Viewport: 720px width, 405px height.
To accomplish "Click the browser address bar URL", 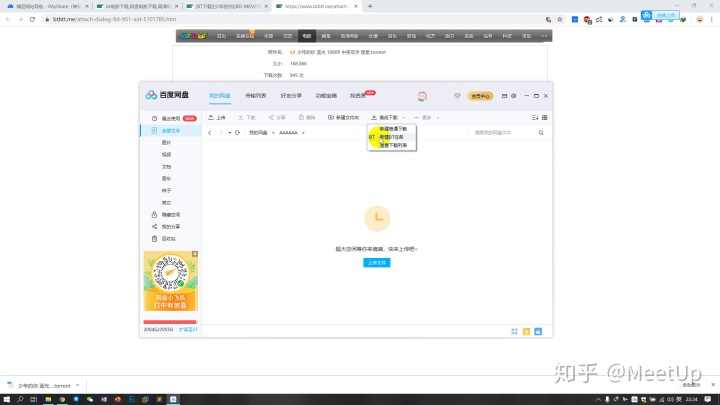I will (x=114, y=19).
